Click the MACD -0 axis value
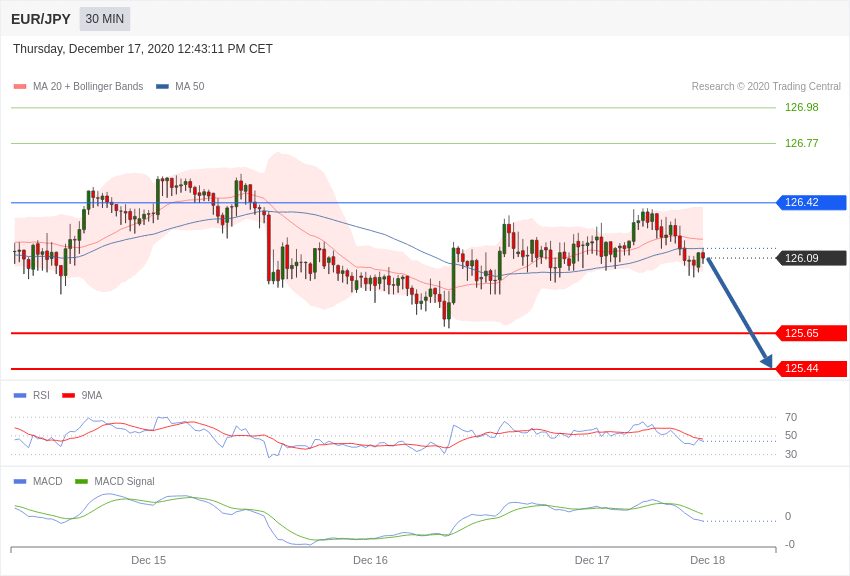850x576 pixels. pos(789,544)
